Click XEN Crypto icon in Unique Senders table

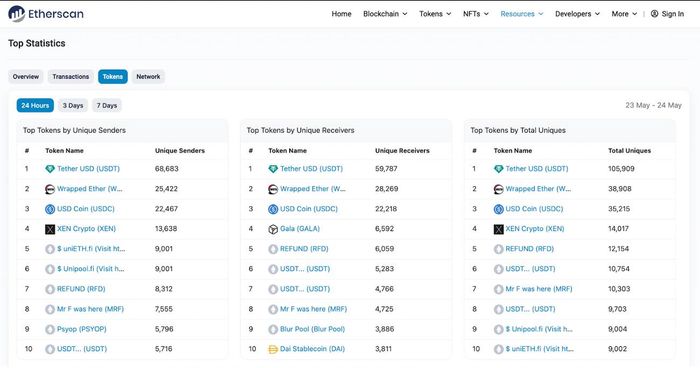(50, 229)
